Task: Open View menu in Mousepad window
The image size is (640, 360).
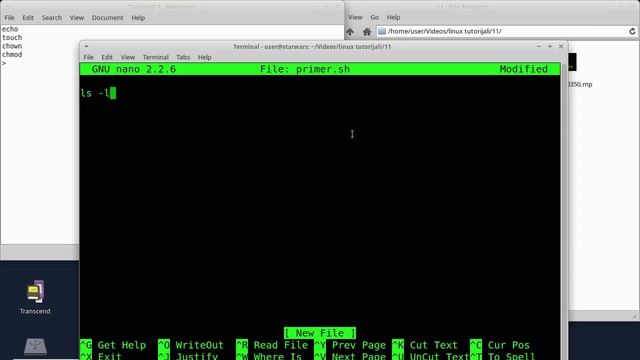Action: point(76,18)
